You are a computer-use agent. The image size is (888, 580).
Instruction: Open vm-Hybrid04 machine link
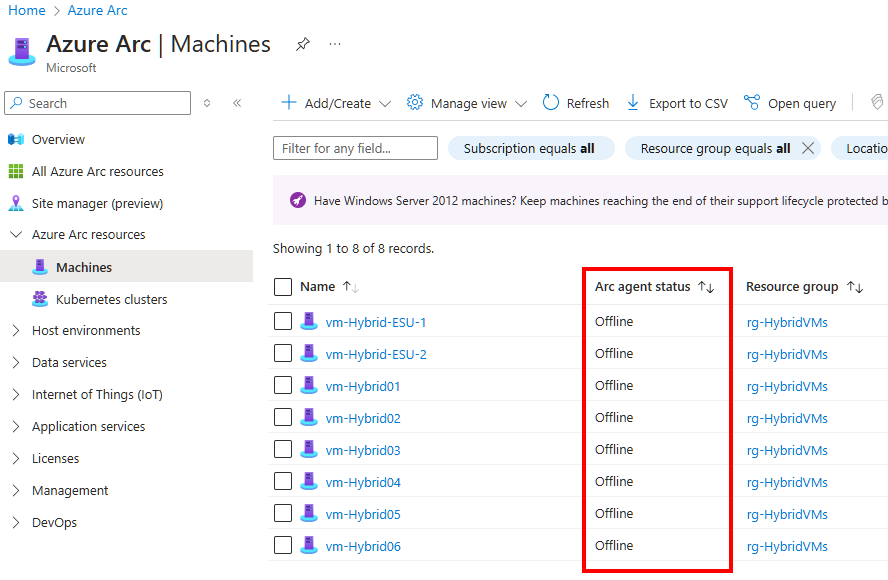coord(363,483)
